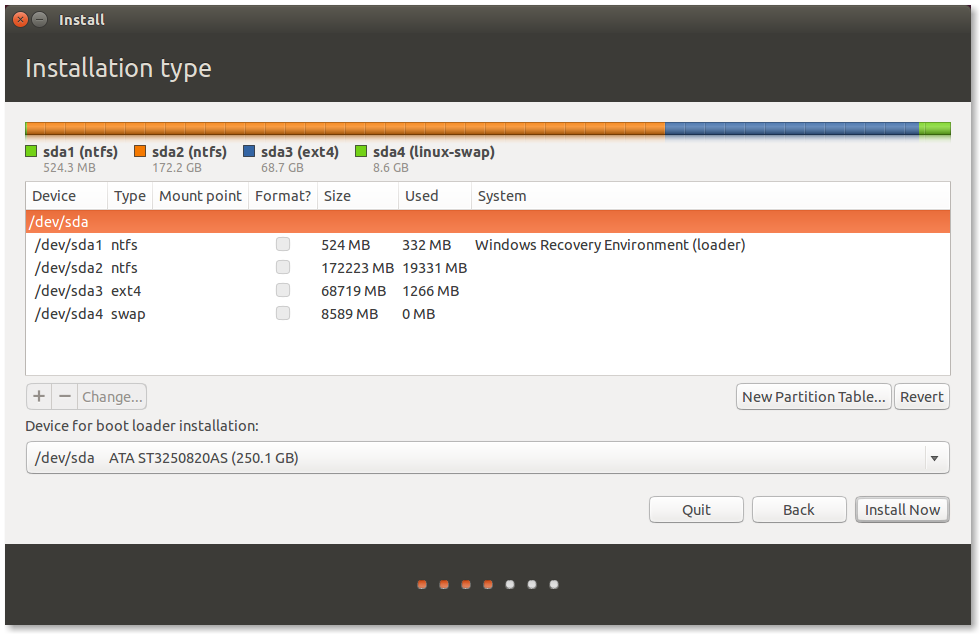980x634 pixels.
Task: Open the boot loader device dropdown
Action: [x=935, y=457]
